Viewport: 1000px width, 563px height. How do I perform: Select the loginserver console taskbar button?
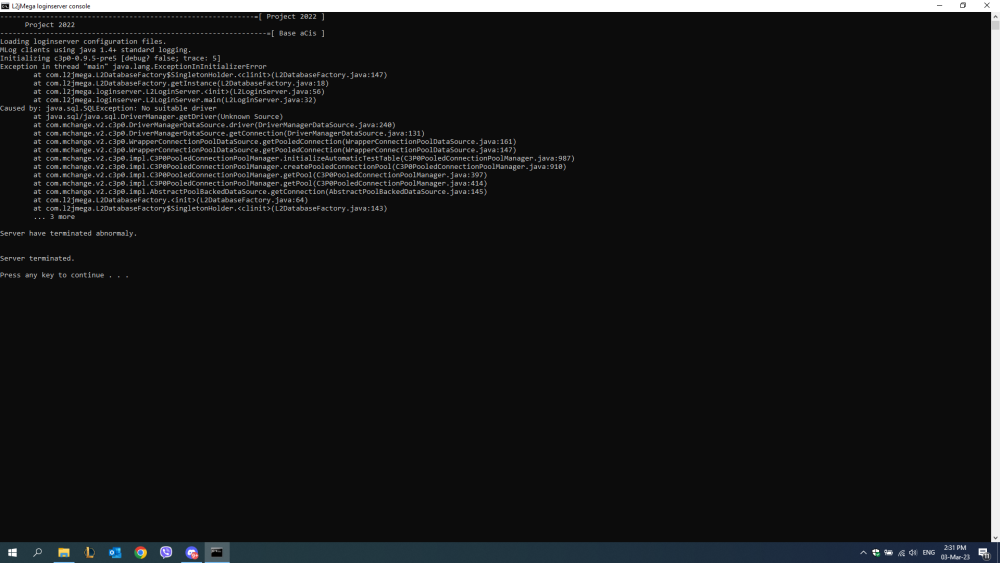[x=217, y=552]
